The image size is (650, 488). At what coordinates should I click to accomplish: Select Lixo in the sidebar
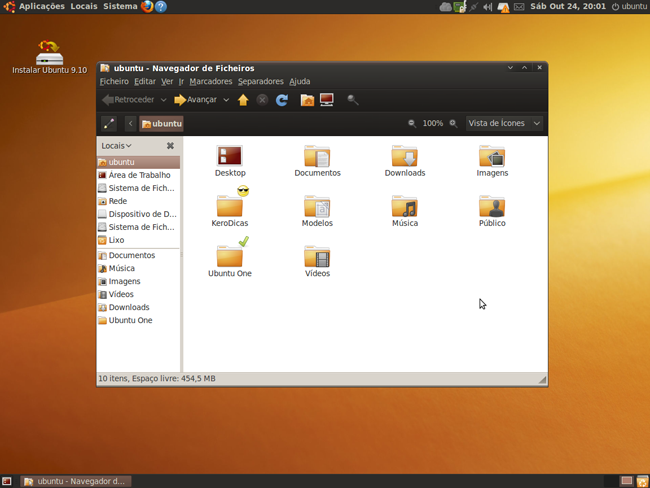coord(138,240)
